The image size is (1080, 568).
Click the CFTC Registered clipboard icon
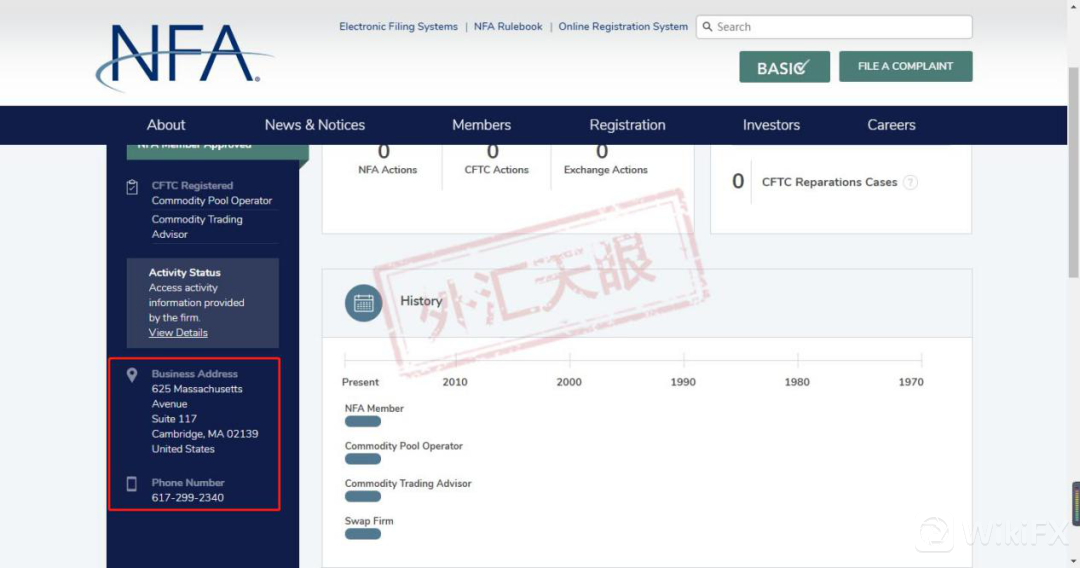pos(132,187)
